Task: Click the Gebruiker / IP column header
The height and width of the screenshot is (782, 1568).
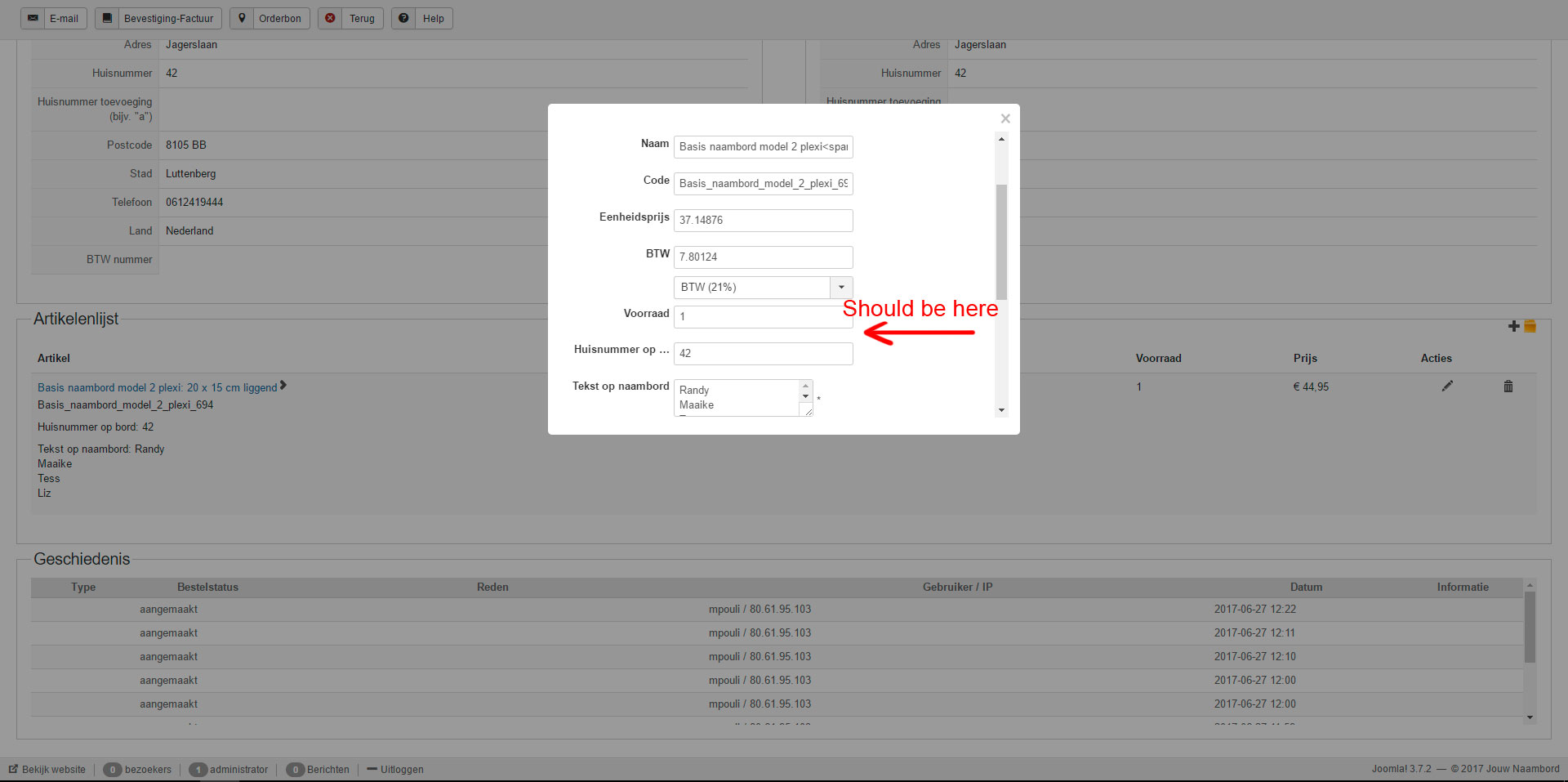Action: [958, 588]
